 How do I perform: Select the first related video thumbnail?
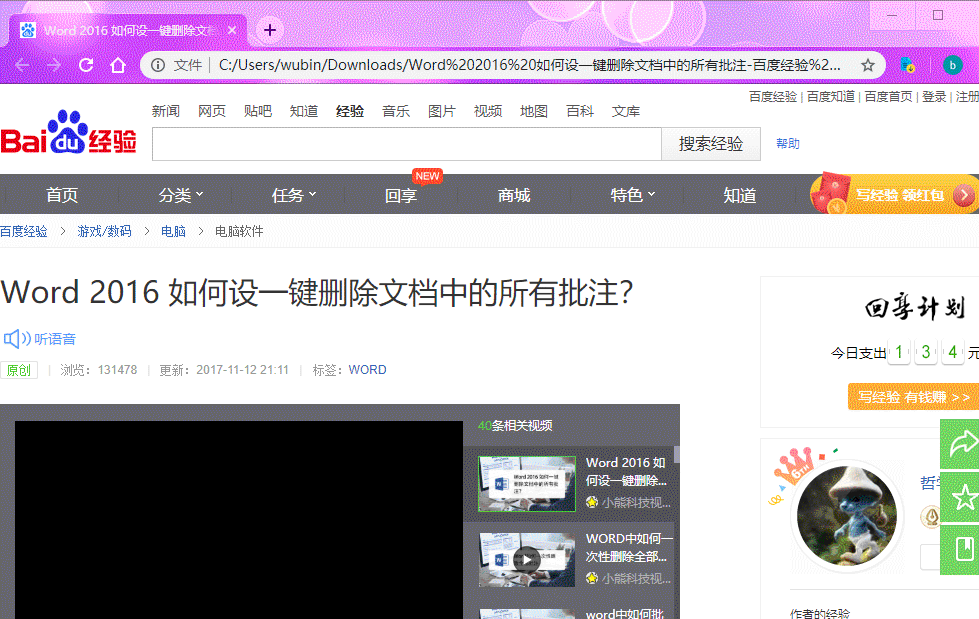click(527, 484)
